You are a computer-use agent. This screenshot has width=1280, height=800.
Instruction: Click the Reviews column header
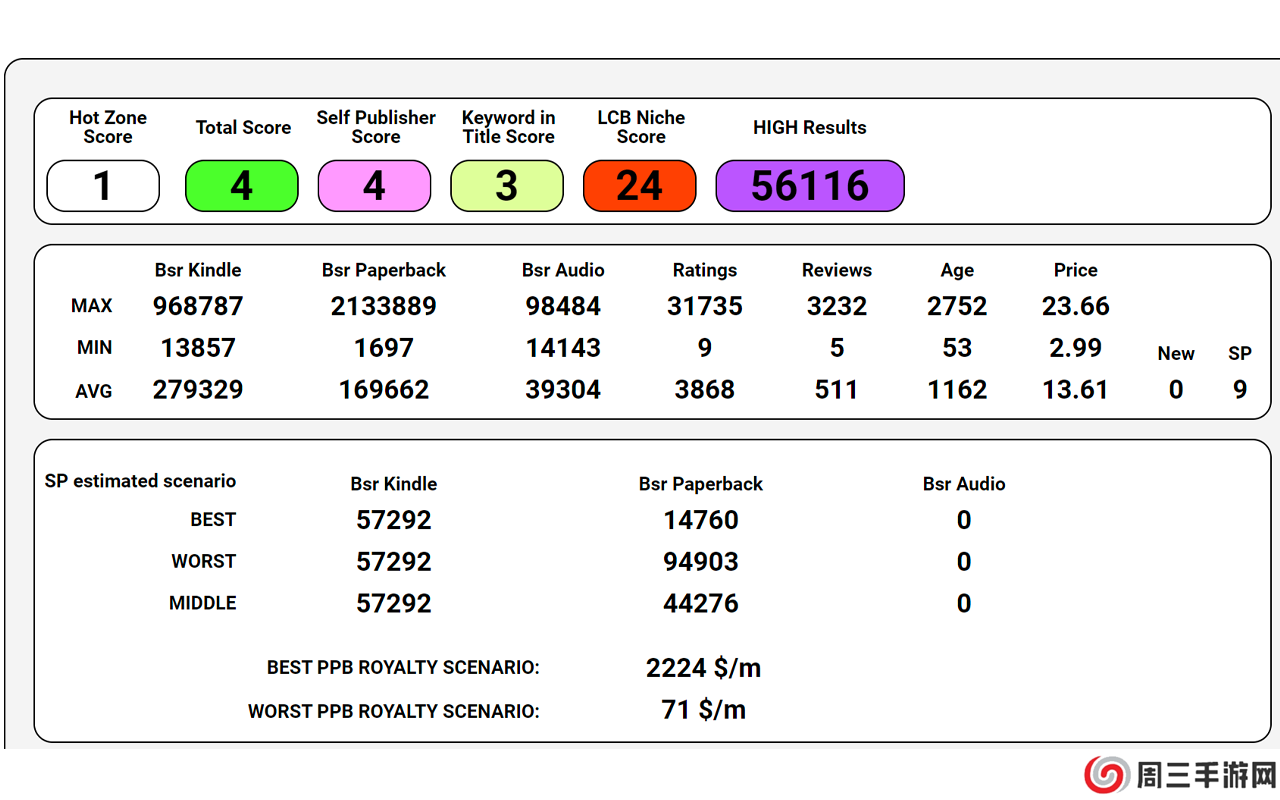coord(837,270)
